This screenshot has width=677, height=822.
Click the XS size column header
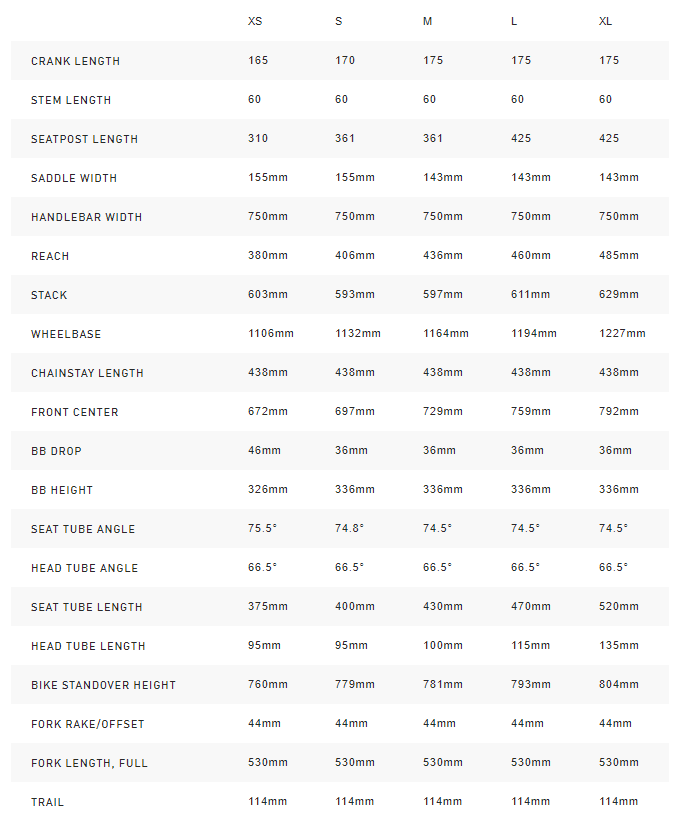257,21
